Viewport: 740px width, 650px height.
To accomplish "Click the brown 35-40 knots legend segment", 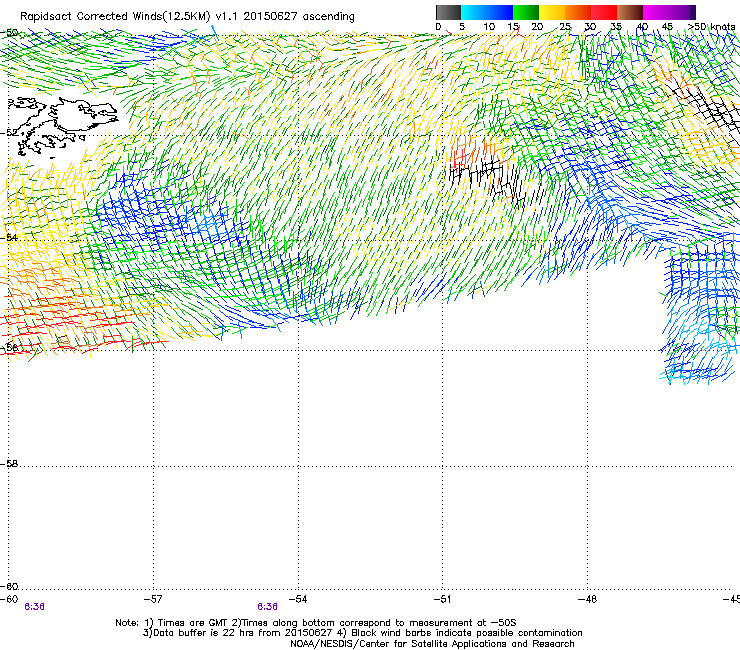I will 630,12.
